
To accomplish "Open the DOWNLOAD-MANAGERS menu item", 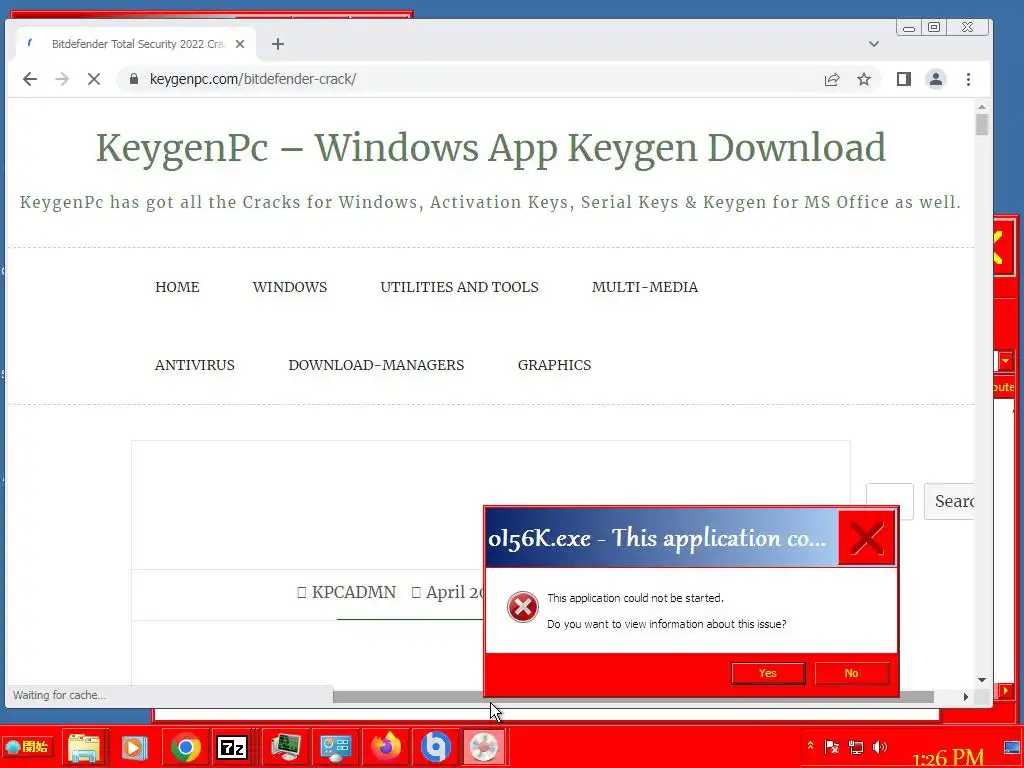I will pyautogui.click(x=376, y=365).
